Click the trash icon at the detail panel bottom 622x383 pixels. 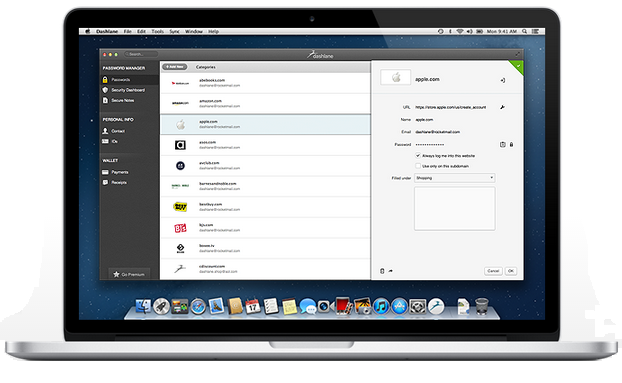382,271
